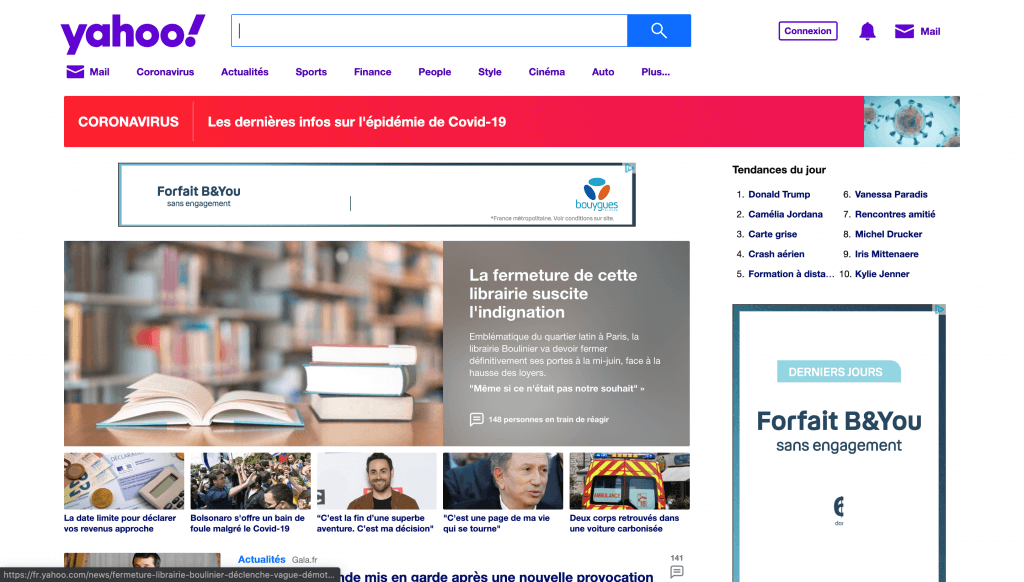
Task: Click the ad info icon on the Bouygues banner
Action: pyautogui.click(x=628, y=169)
